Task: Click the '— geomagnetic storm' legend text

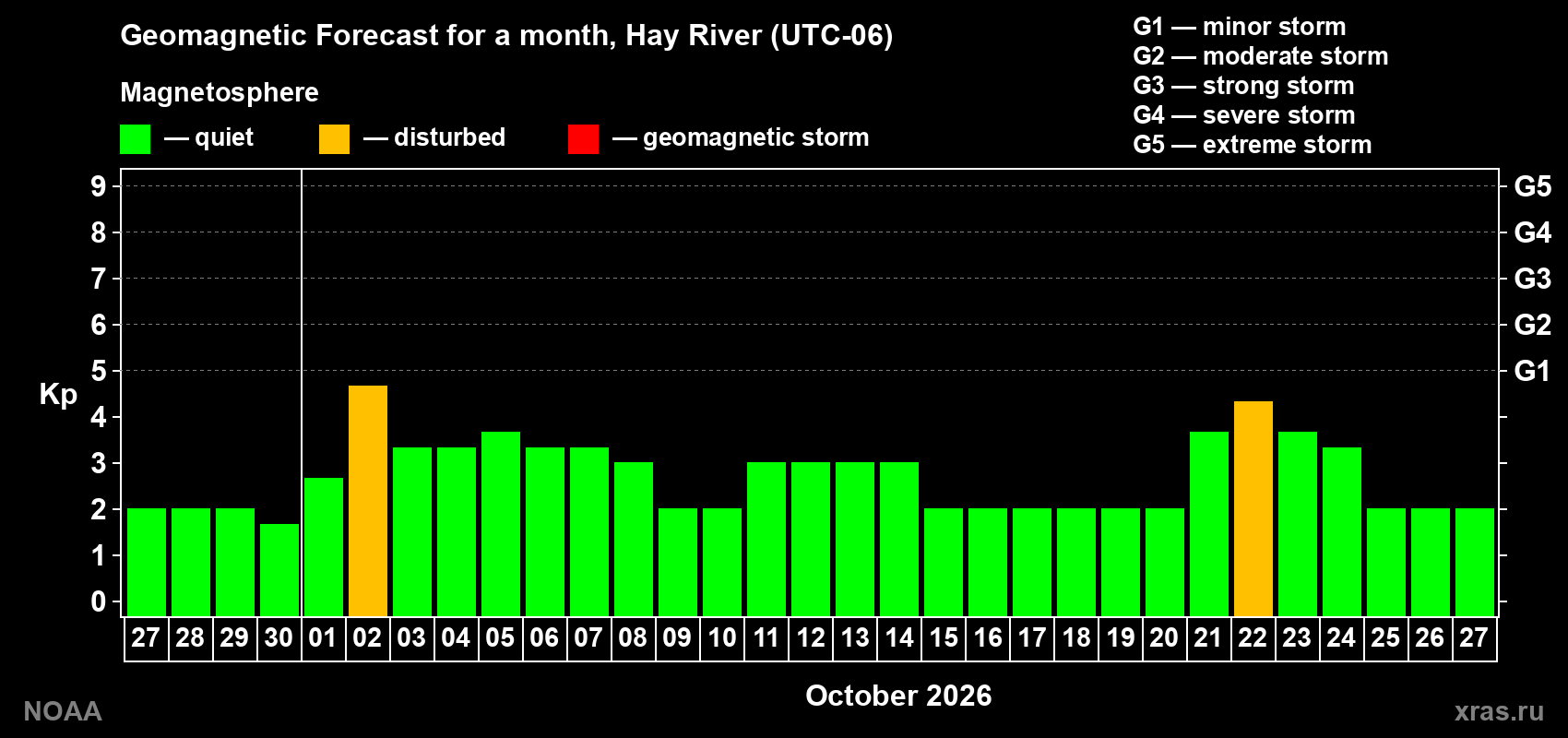Action: click(741, 137)
